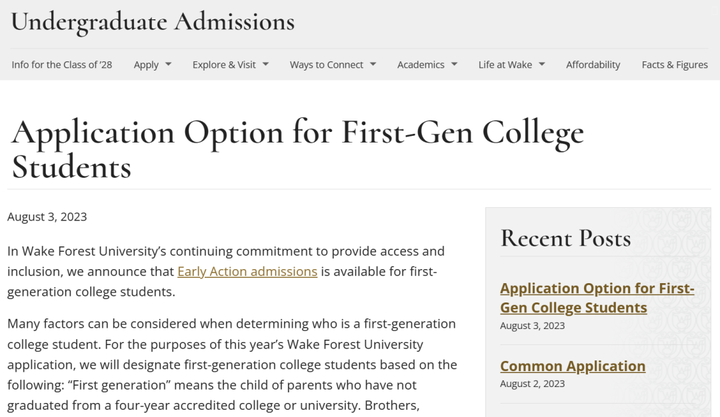Click the Apply menu label

(146, 65)
